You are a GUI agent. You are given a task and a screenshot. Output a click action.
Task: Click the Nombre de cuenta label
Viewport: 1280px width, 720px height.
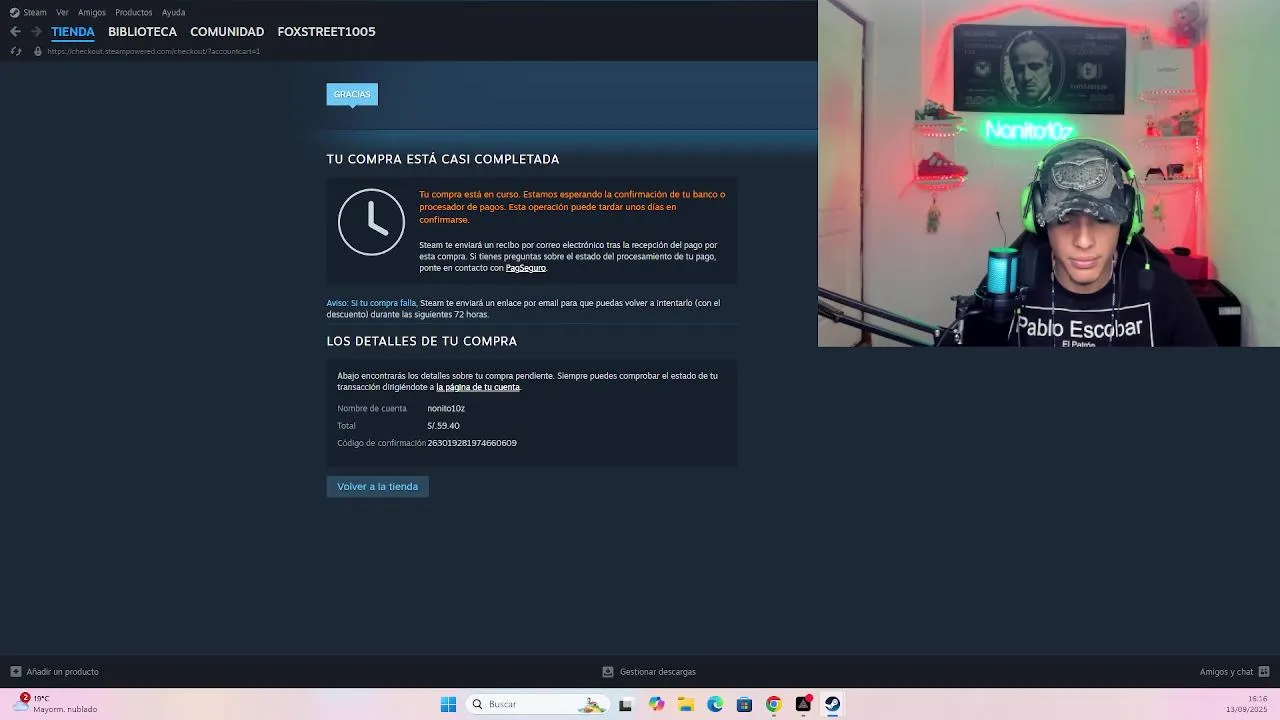point(372,408)
